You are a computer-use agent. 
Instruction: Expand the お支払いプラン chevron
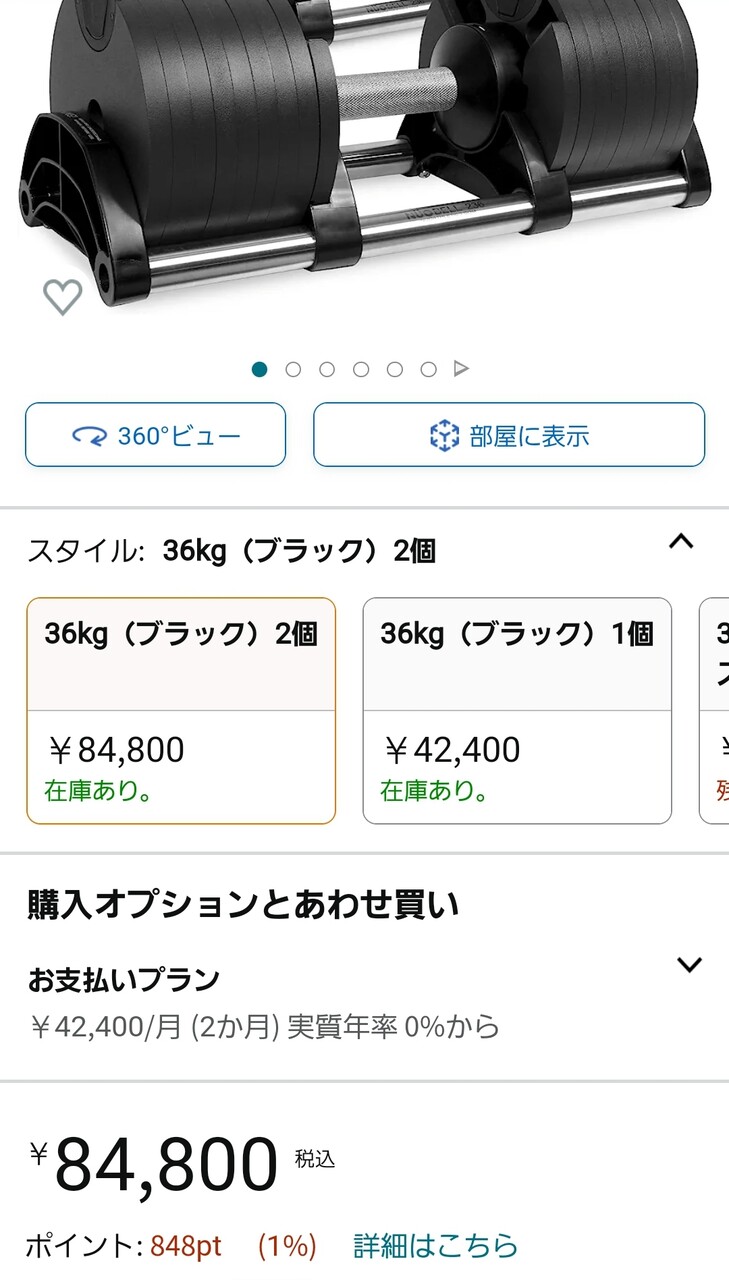click(689, 965)
